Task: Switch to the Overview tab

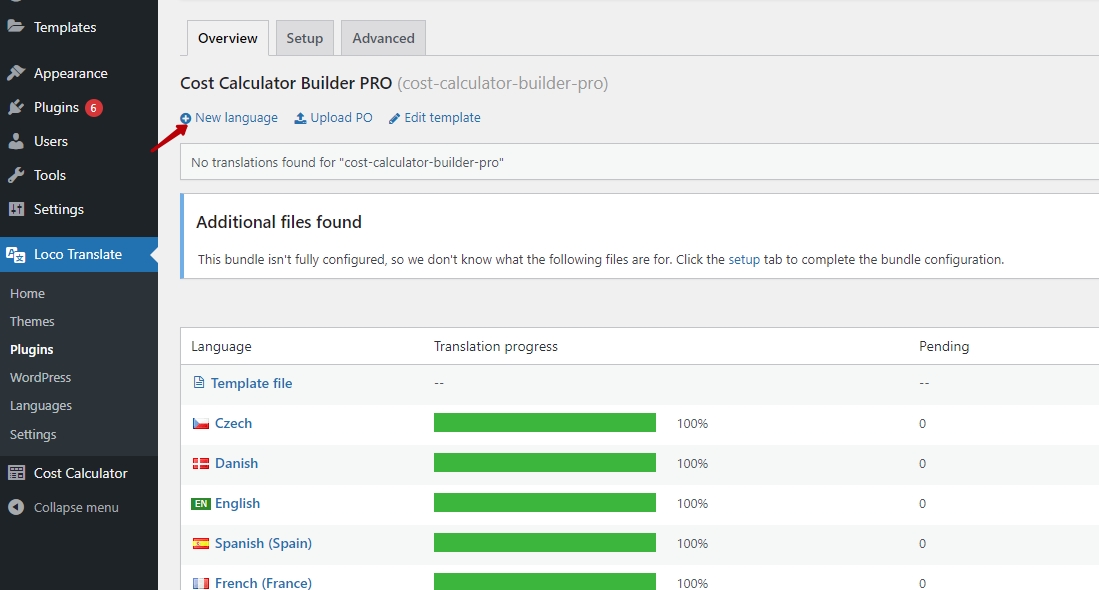Action: click(x=228, y=38)
